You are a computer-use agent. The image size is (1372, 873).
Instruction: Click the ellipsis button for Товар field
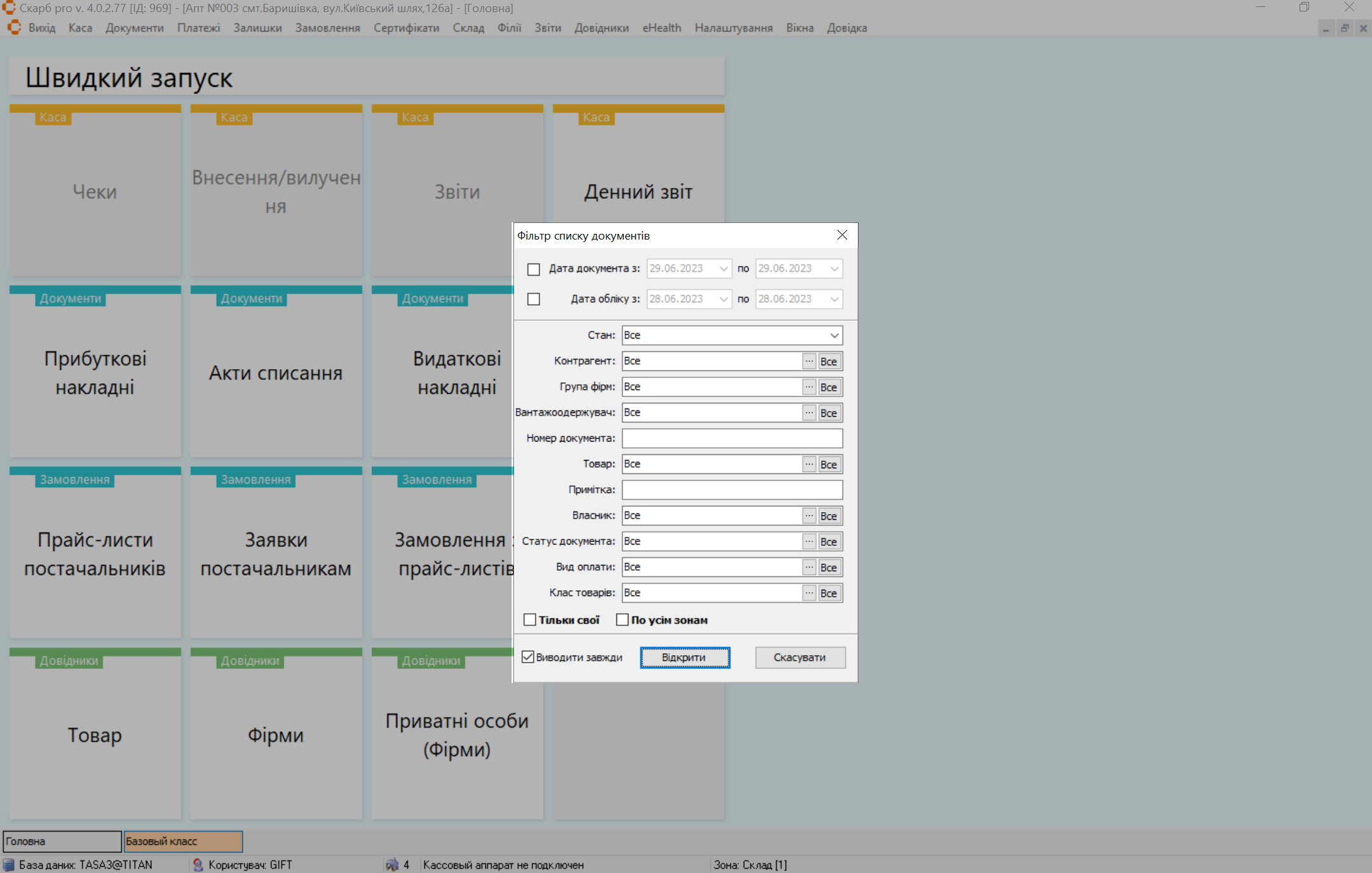point(808,464)
